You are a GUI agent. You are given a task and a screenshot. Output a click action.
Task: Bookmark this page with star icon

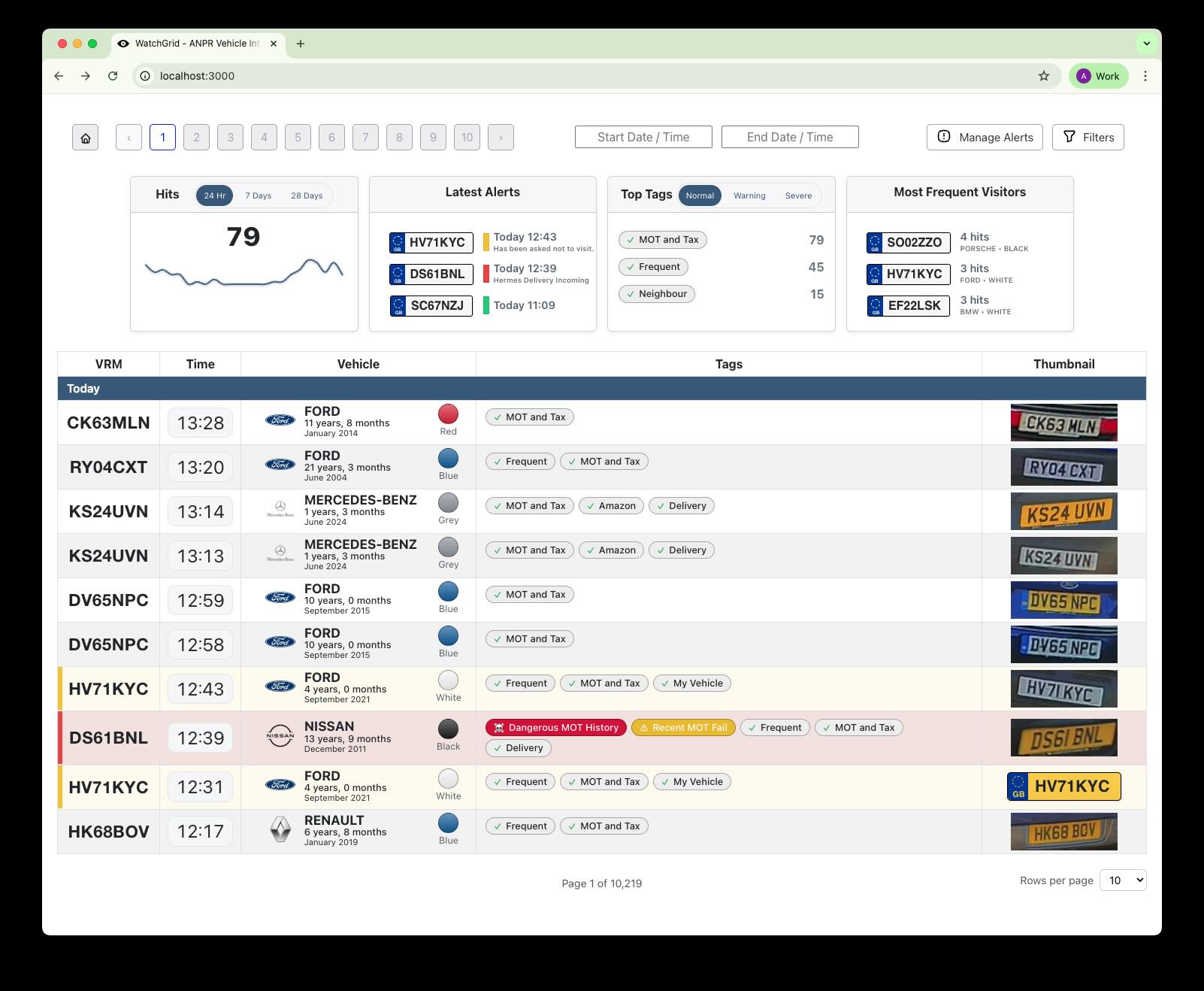point(1043,76)
